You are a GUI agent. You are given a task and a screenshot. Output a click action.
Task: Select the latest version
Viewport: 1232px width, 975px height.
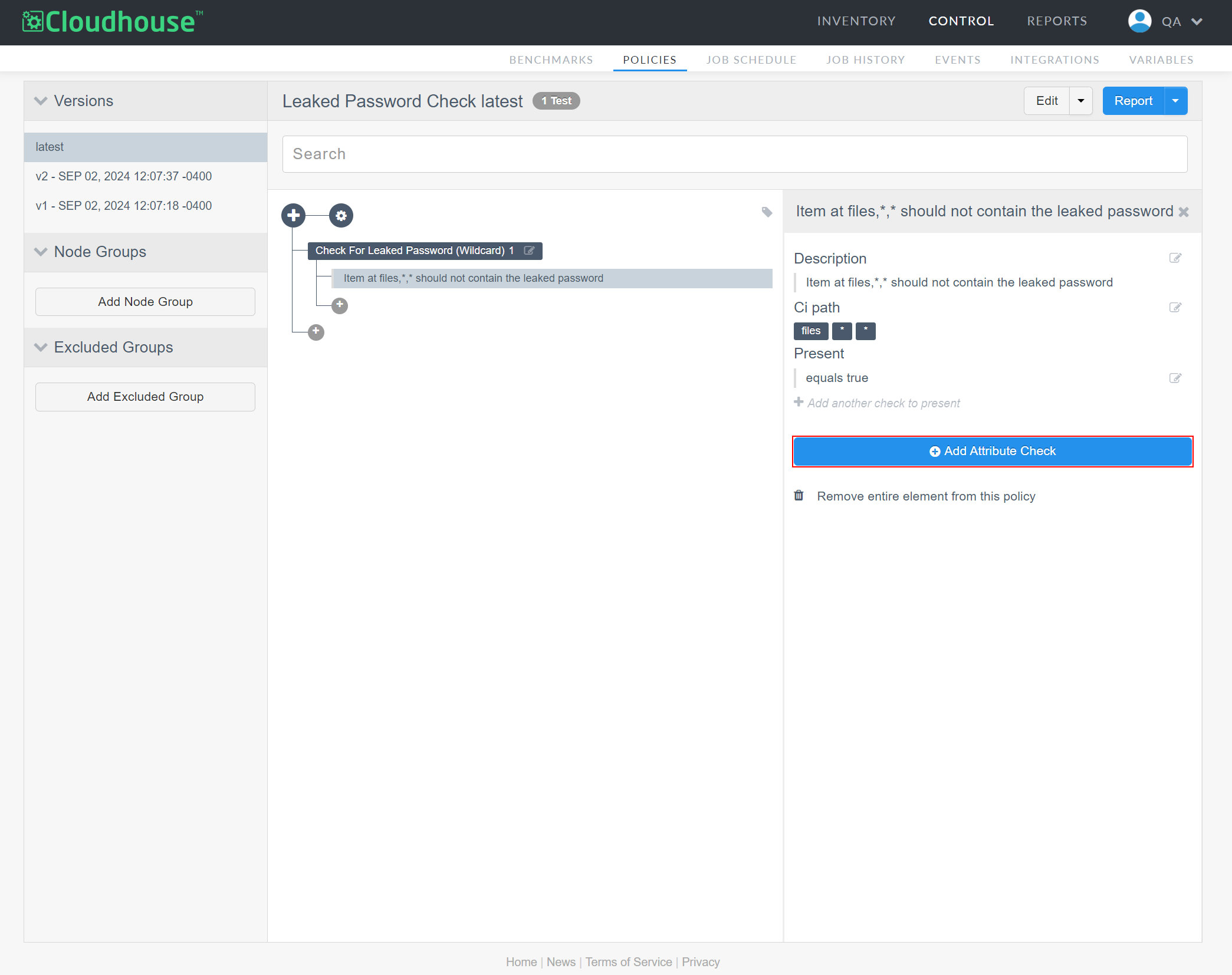tap(146, 147)
